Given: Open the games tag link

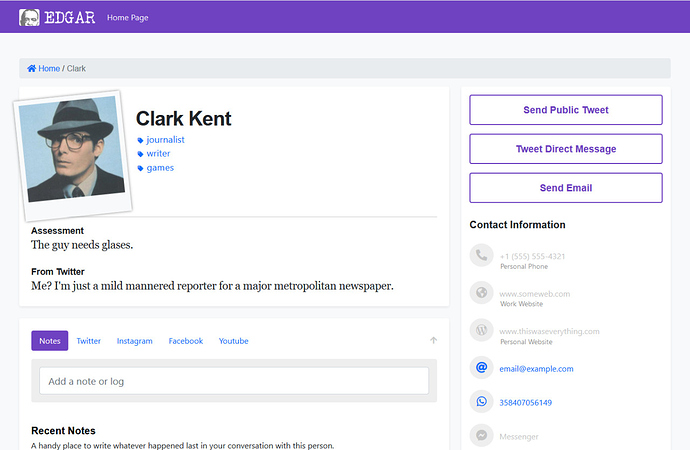Looking at the screenshot, I should 160,168.
